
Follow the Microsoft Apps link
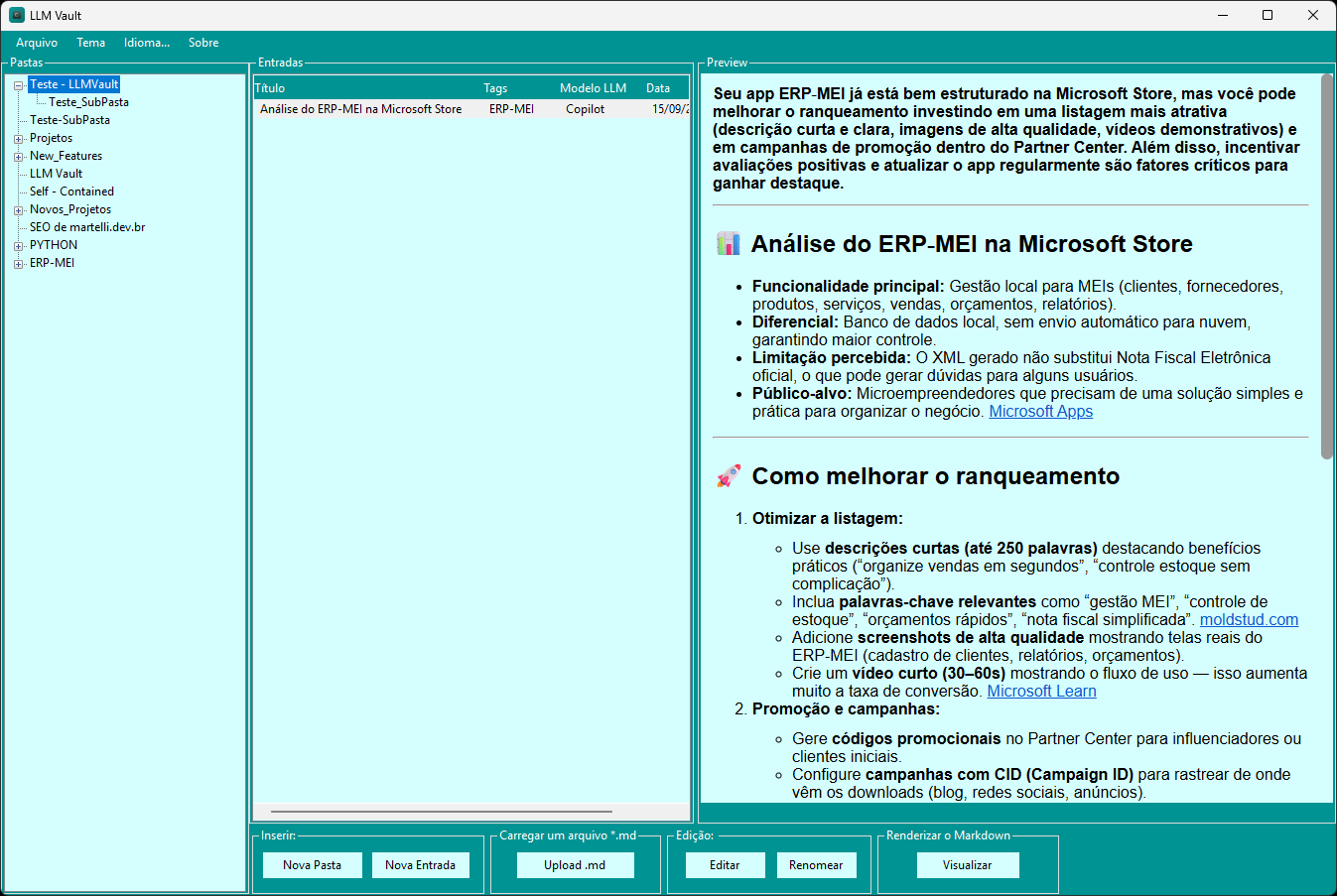pos(1040,412)
